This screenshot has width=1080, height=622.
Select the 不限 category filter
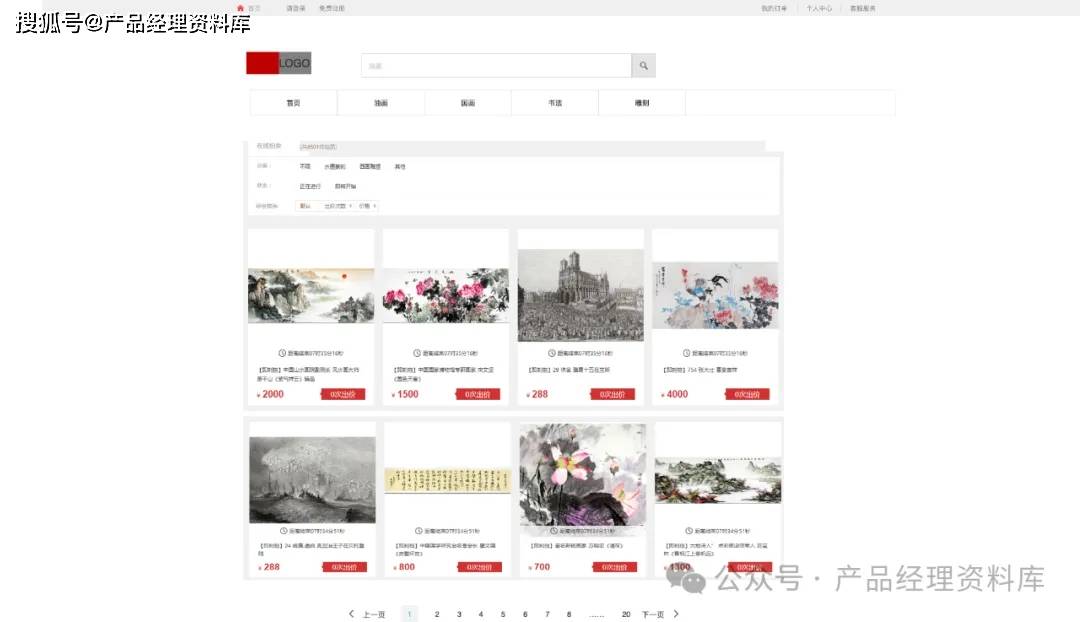tap(305, 167)
